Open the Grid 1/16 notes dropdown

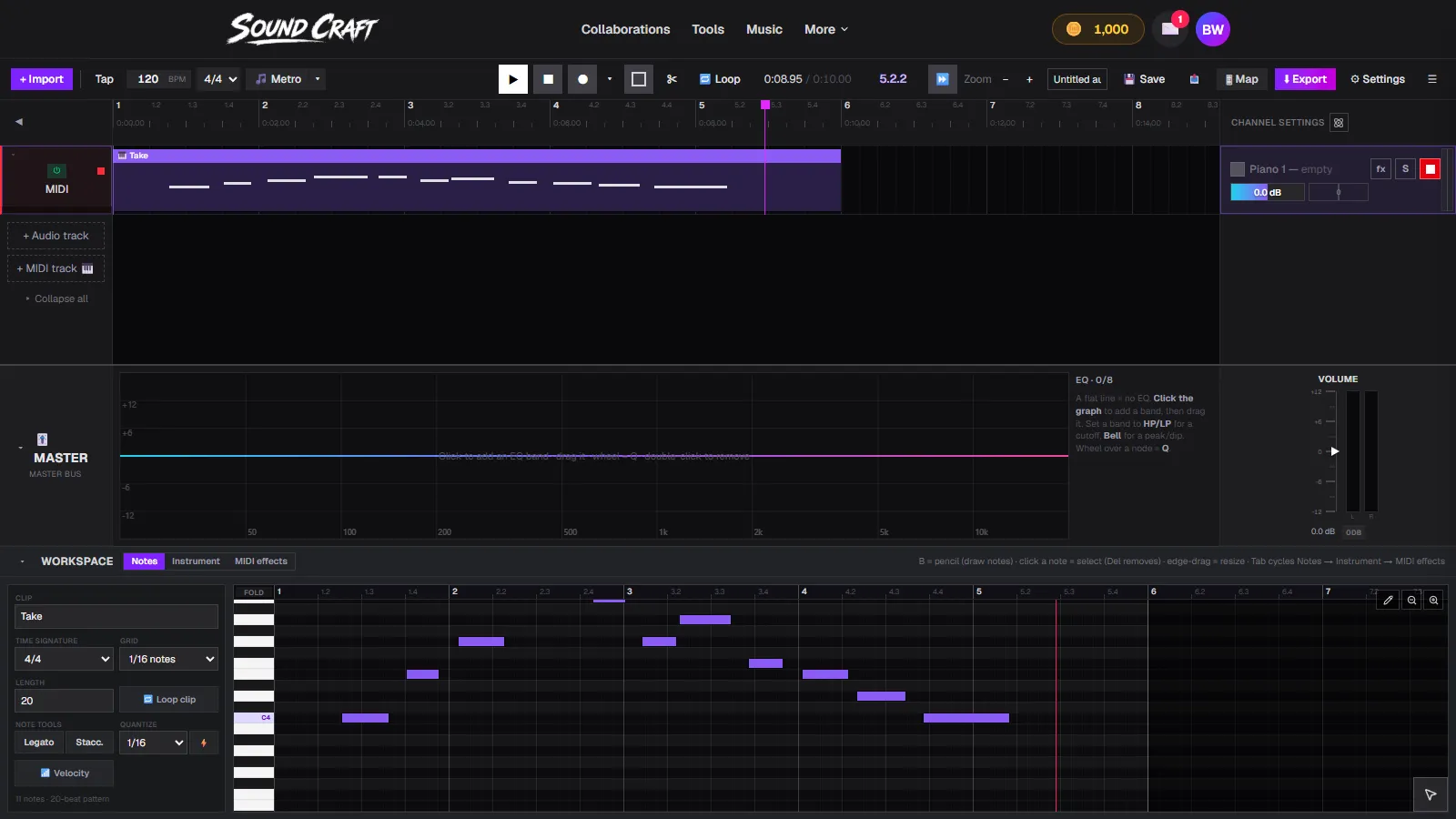(x=168, y=659)
